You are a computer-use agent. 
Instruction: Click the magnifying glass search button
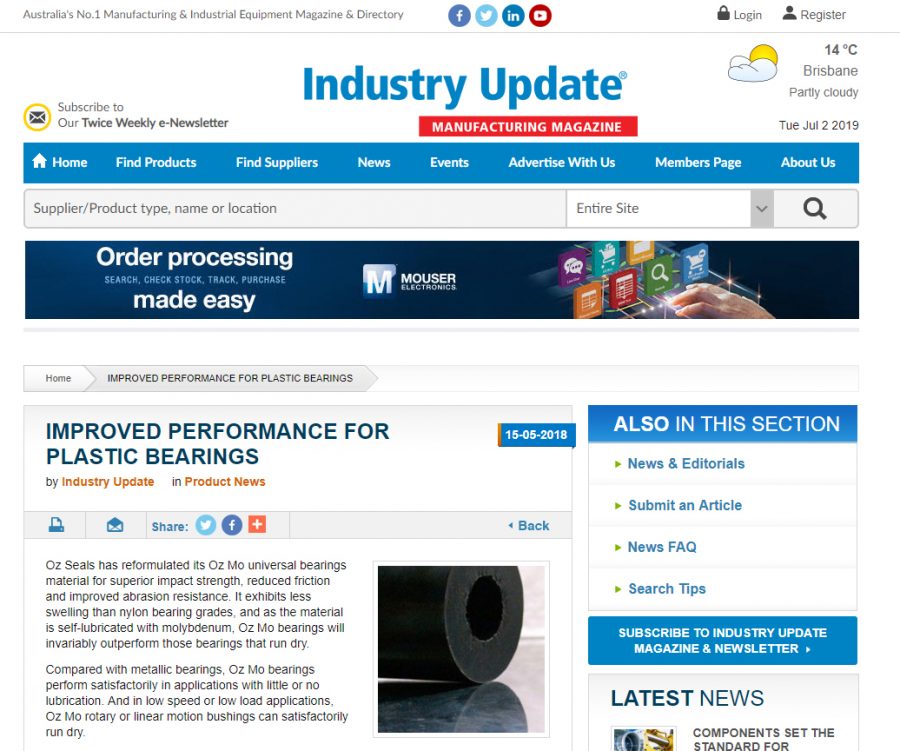coord(815,208)
